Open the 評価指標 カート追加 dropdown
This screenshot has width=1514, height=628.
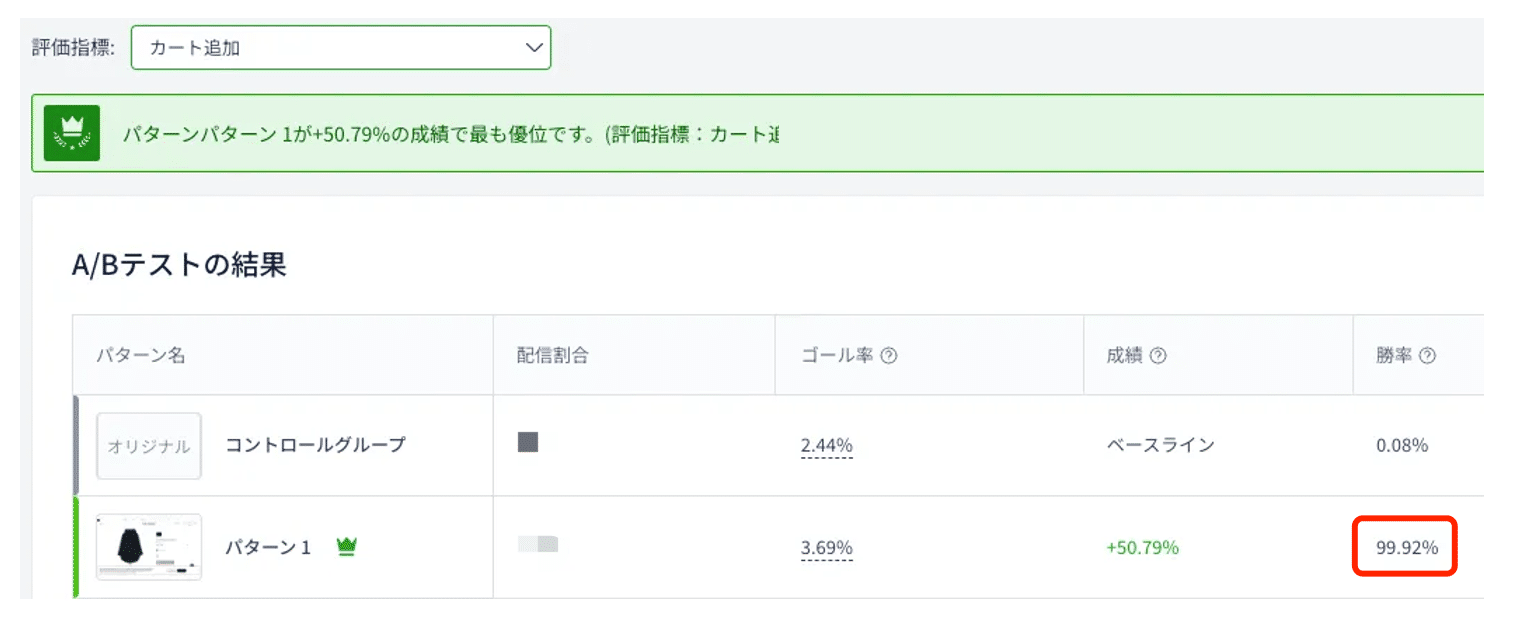(340, 48)
